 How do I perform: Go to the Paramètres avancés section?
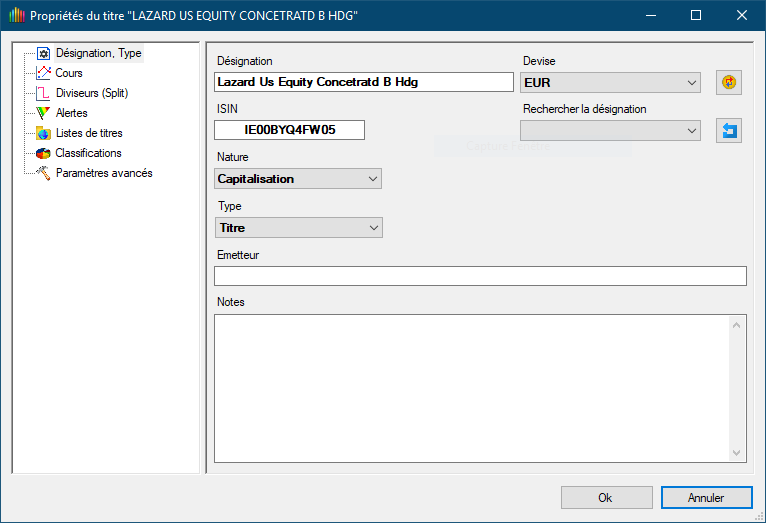pos(104,173)
